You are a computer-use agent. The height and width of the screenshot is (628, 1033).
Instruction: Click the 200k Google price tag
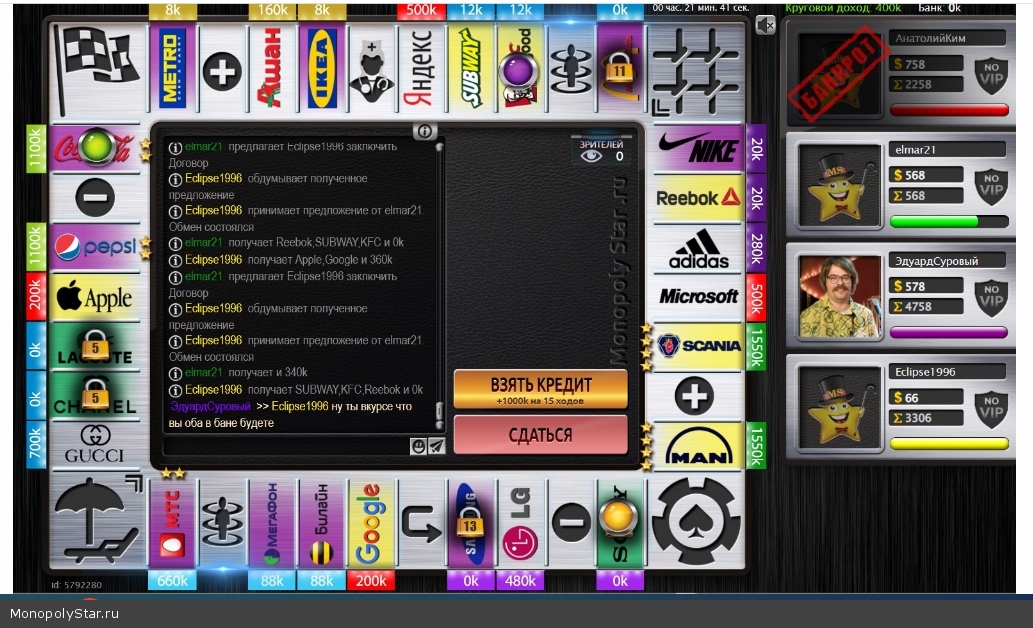371,581
